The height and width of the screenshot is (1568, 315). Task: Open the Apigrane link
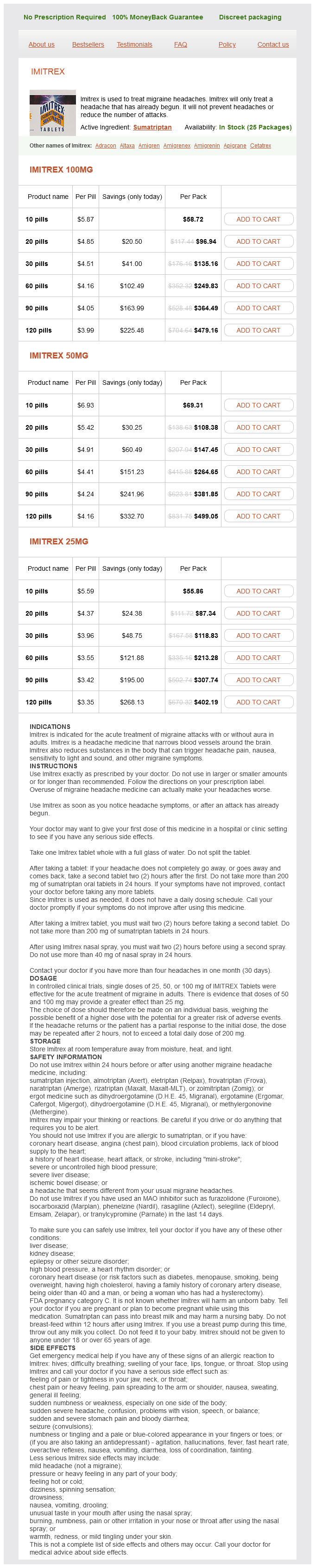click(x=234, y=146)
